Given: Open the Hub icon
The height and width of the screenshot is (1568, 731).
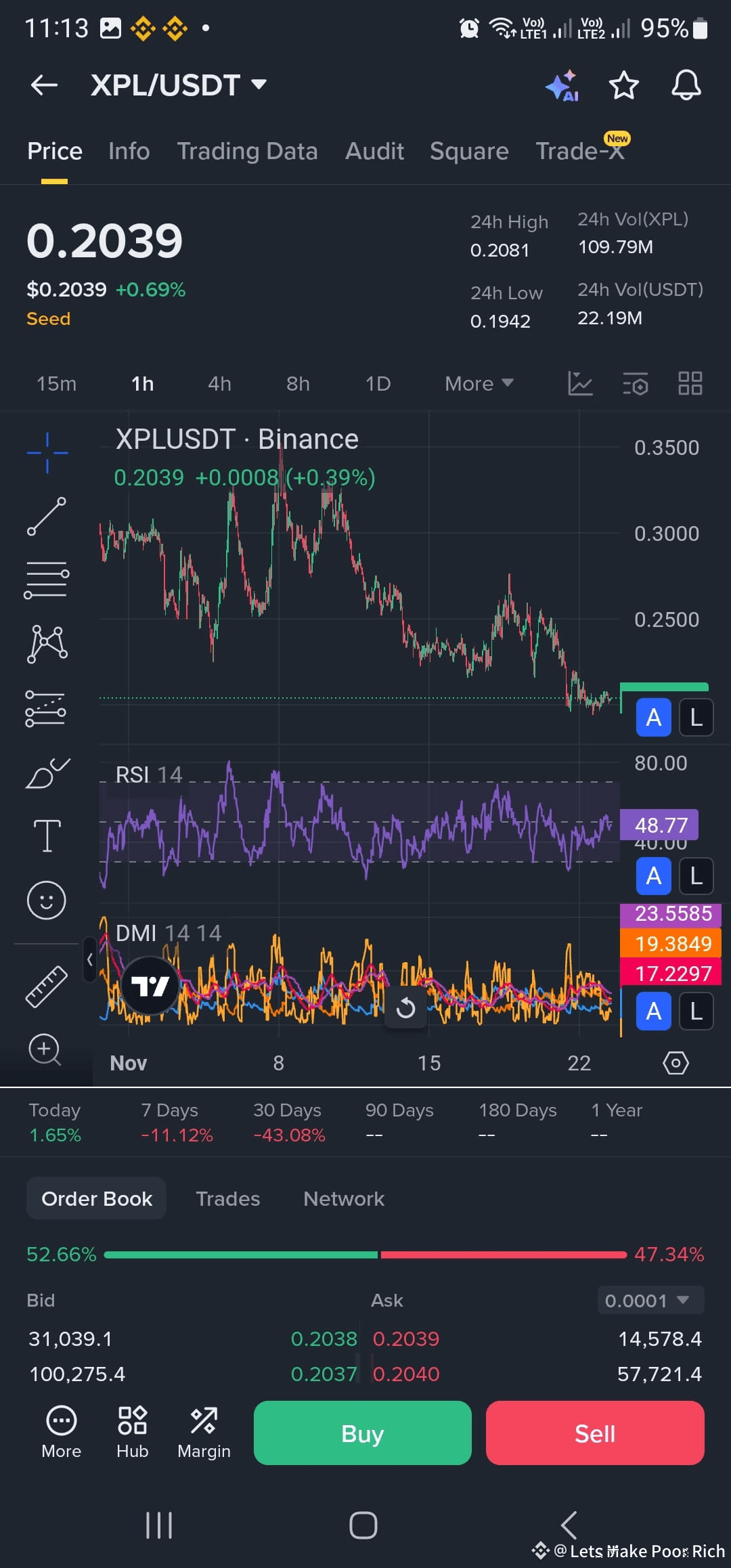Looking at the screenshot, I should coord(133,1433).
